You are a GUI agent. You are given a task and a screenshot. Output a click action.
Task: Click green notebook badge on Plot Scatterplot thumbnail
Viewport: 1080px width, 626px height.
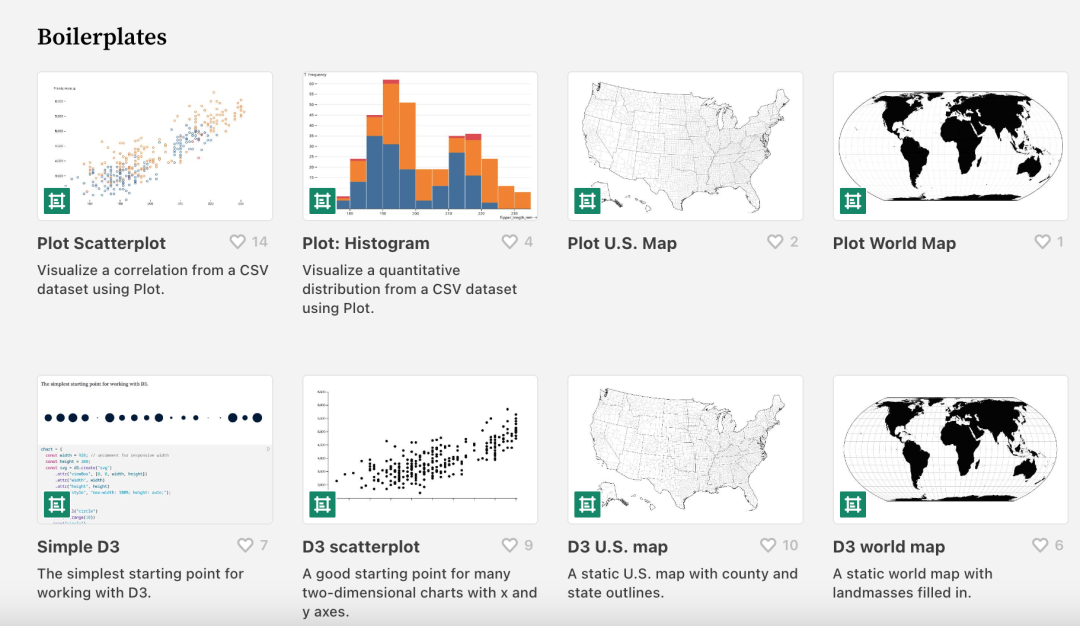[57, 201]
